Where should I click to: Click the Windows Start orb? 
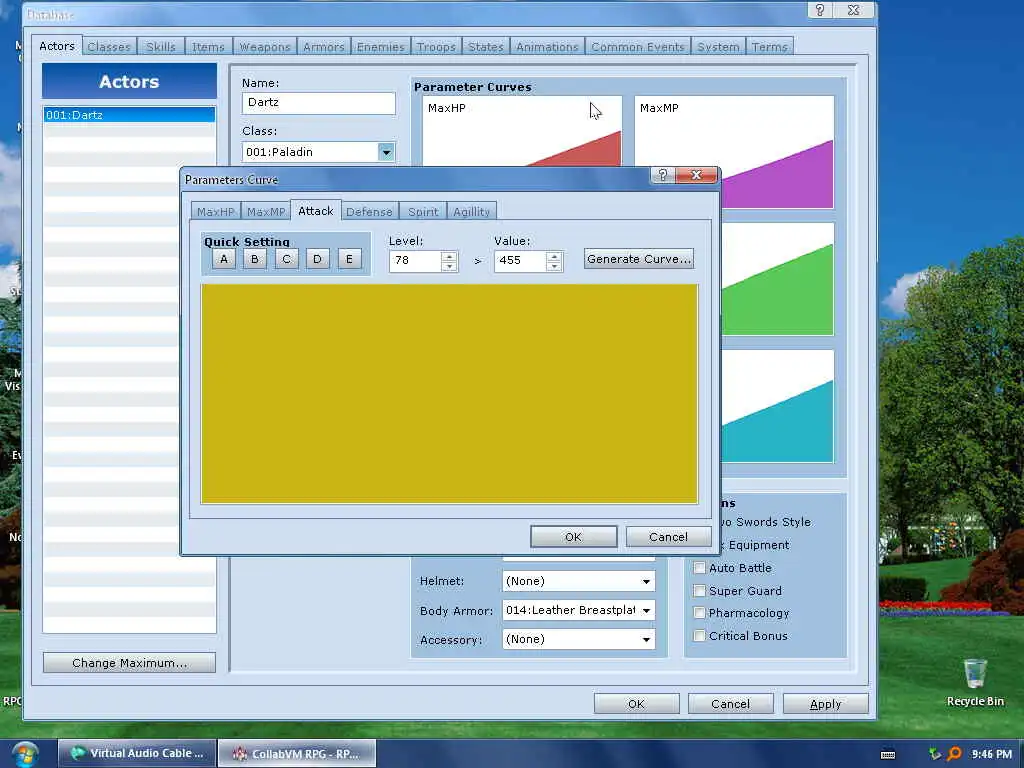(24, 754)
